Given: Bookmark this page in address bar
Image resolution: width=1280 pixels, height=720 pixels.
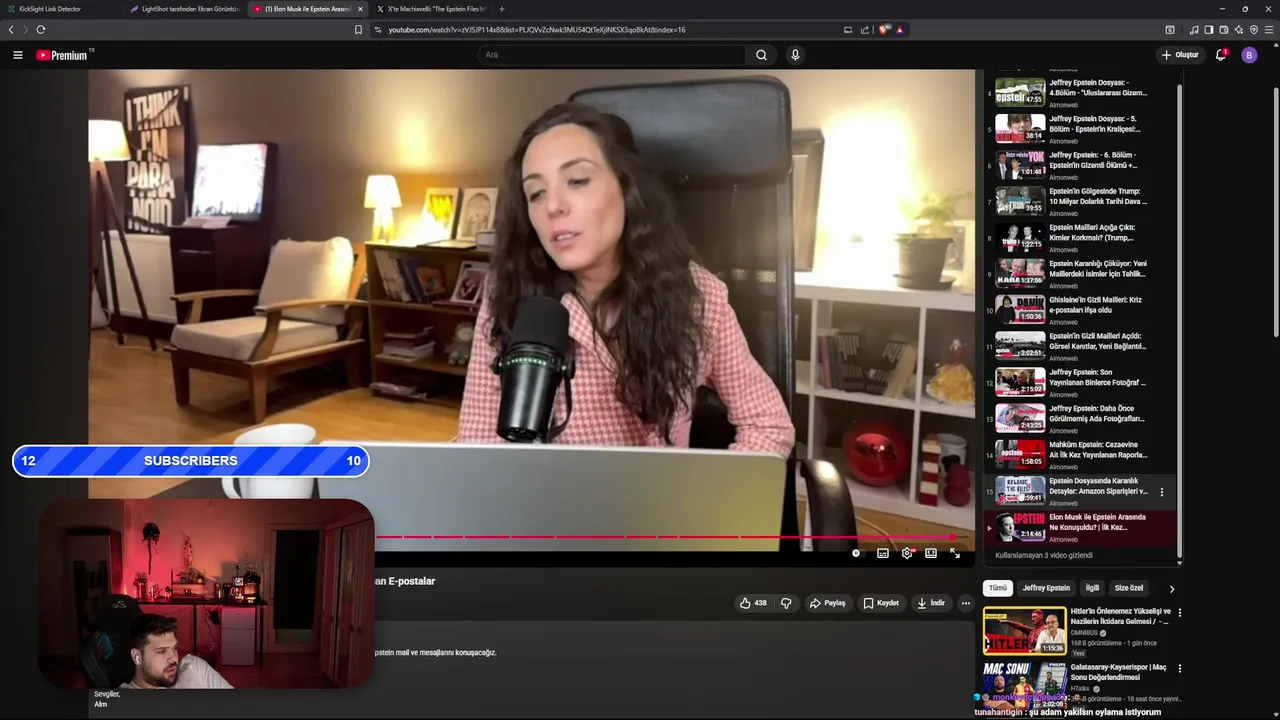Looking at the screenshot, I should [358, 30].
